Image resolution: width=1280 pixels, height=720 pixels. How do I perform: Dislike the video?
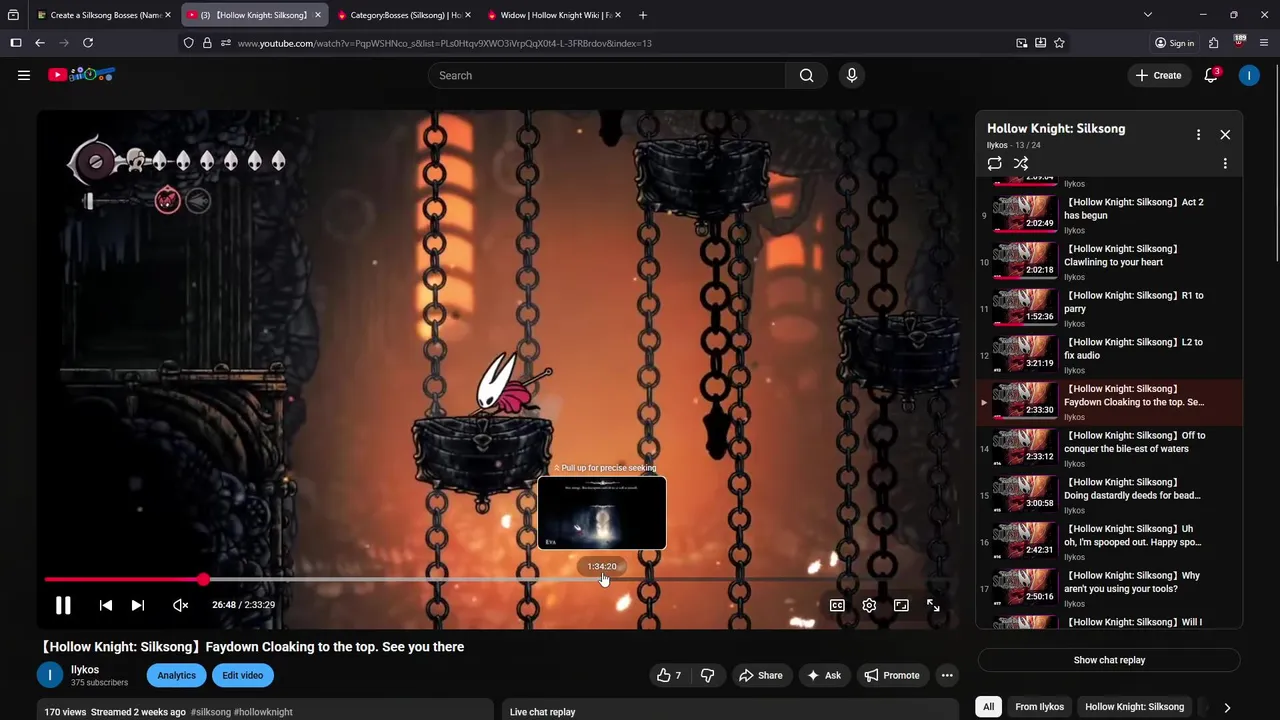(x=707, y=675)
